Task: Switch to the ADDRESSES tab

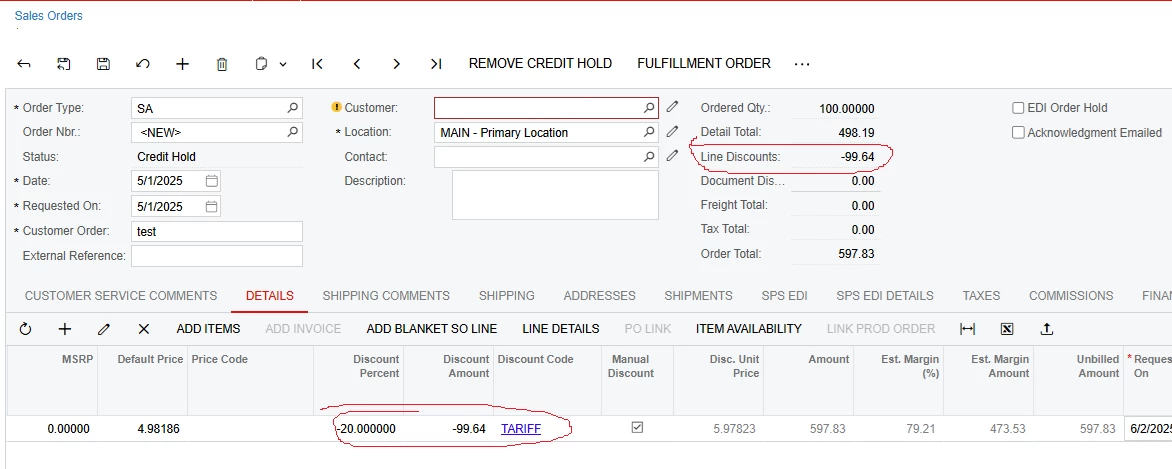Action: (599, 295)
